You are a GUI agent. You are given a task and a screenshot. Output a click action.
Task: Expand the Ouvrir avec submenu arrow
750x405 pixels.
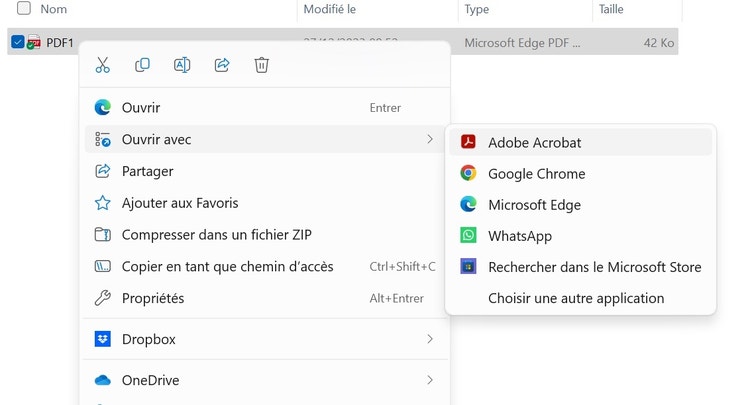tap(430, 139)
